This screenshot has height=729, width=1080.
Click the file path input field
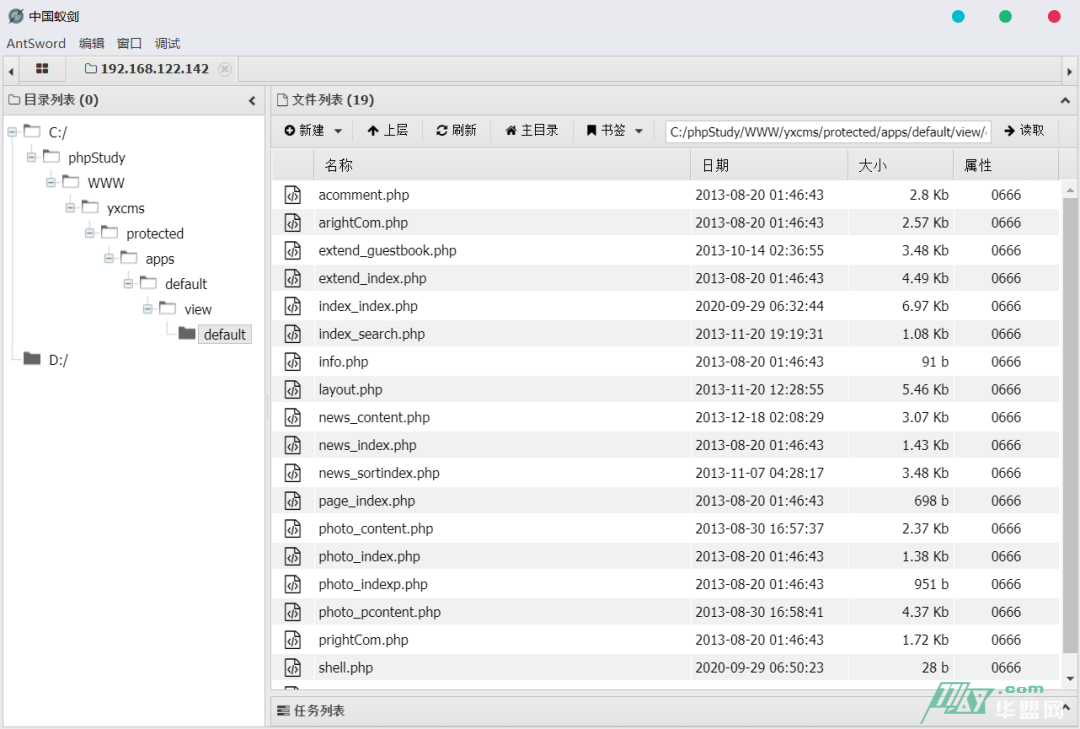click(x=827, y=132)
